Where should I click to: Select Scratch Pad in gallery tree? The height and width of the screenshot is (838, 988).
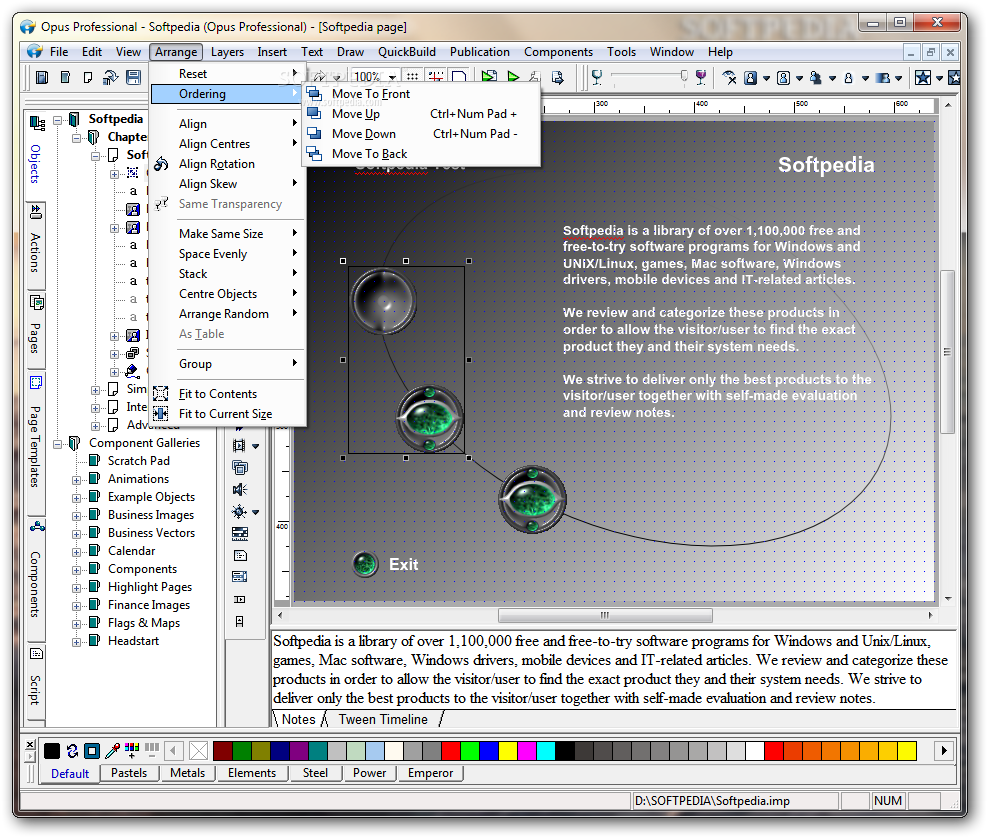click(x=139, y=461)
